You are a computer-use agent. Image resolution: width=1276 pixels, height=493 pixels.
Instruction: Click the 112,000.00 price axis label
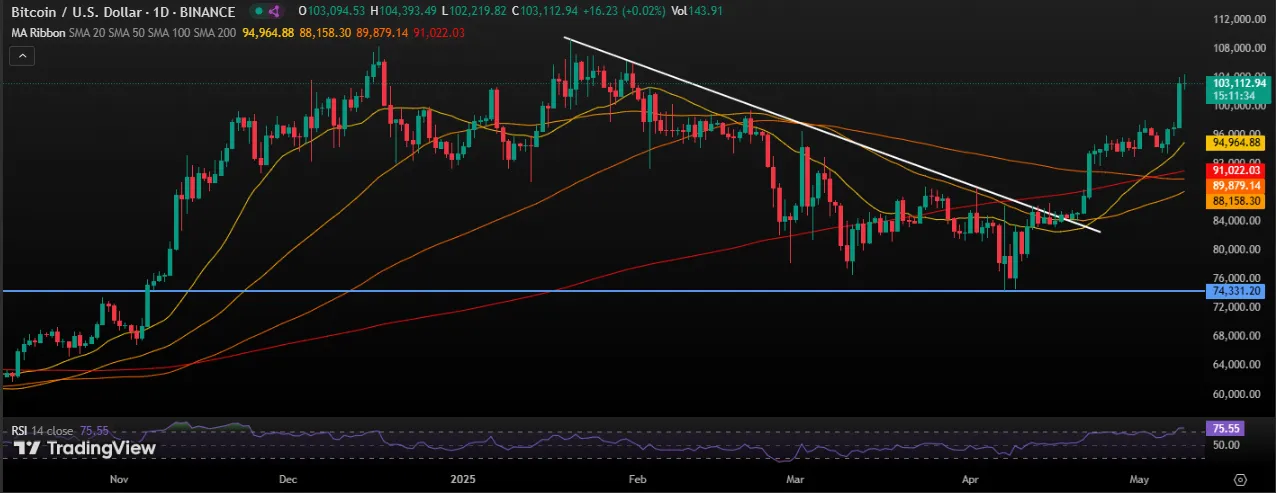(x=1240, y=19)
